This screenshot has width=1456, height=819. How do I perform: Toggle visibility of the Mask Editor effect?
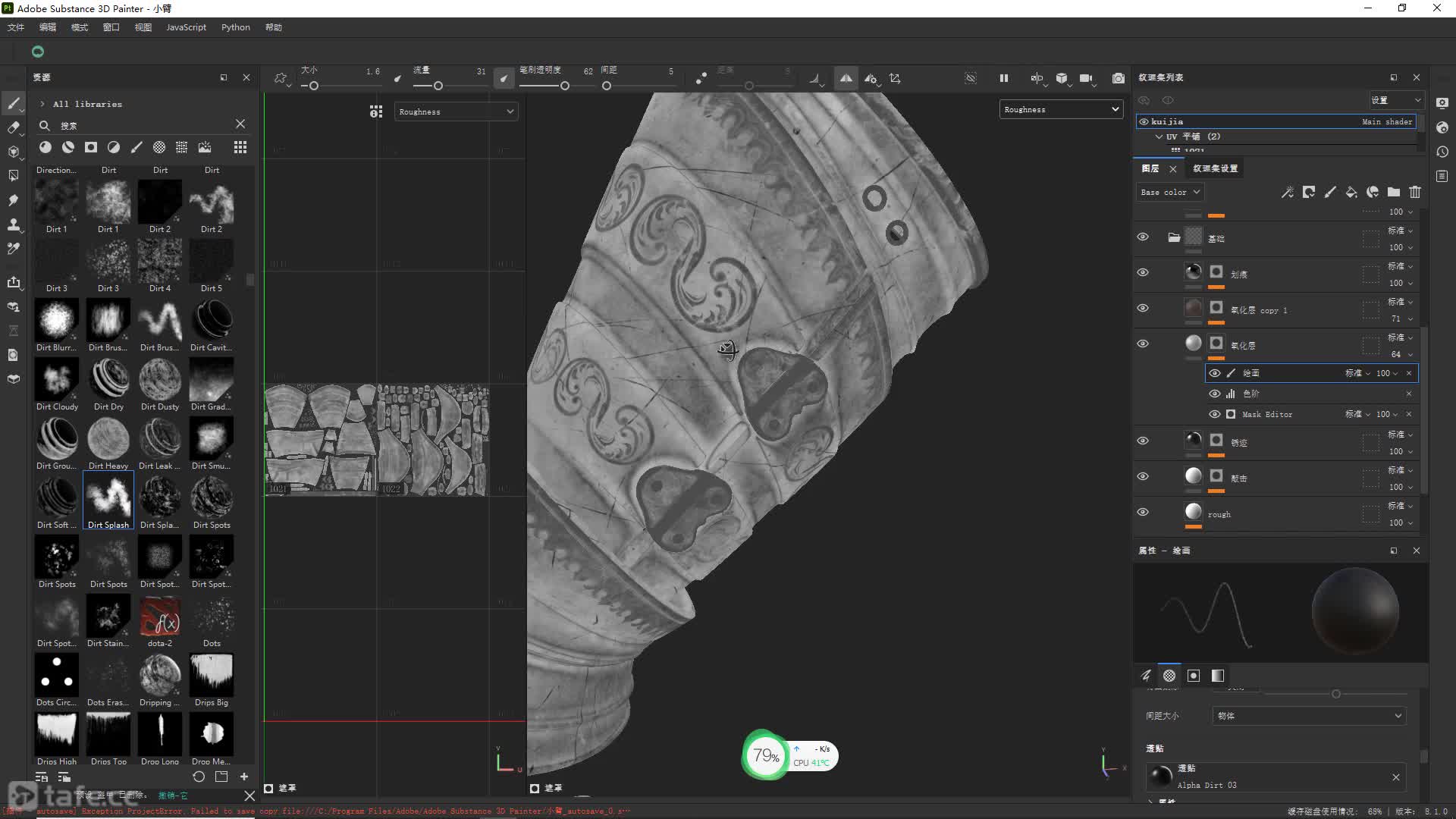[x=1215, y=414]
